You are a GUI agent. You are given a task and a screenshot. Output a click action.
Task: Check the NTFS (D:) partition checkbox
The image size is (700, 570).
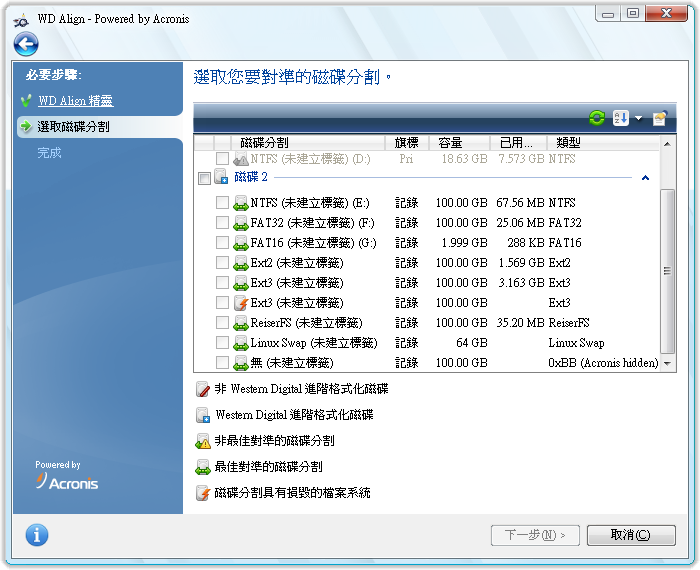[x=222, y=158]
